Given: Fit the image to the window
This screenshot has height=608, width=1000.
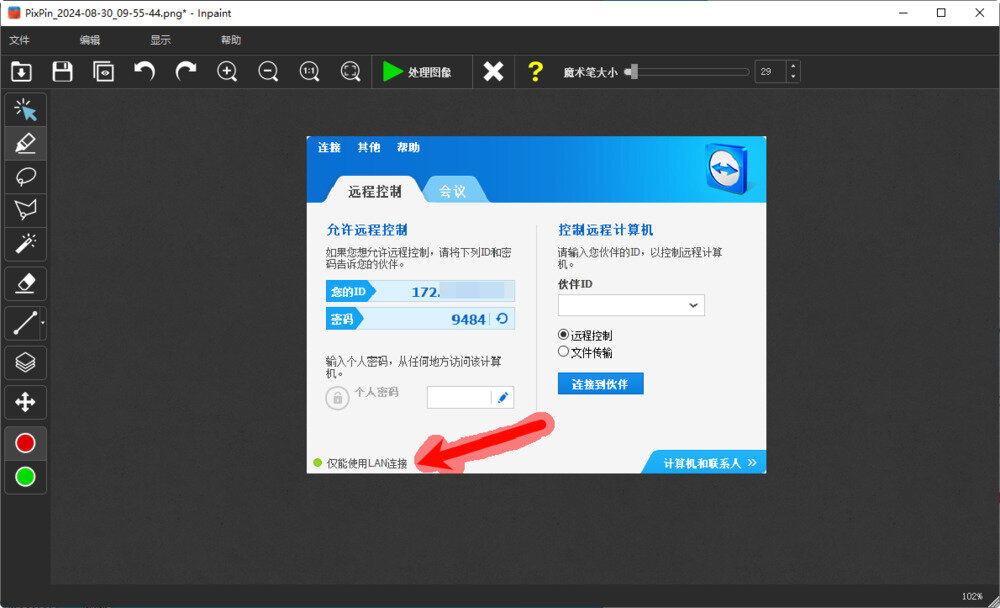Looking at the screenshot, I should coord(350,71).
